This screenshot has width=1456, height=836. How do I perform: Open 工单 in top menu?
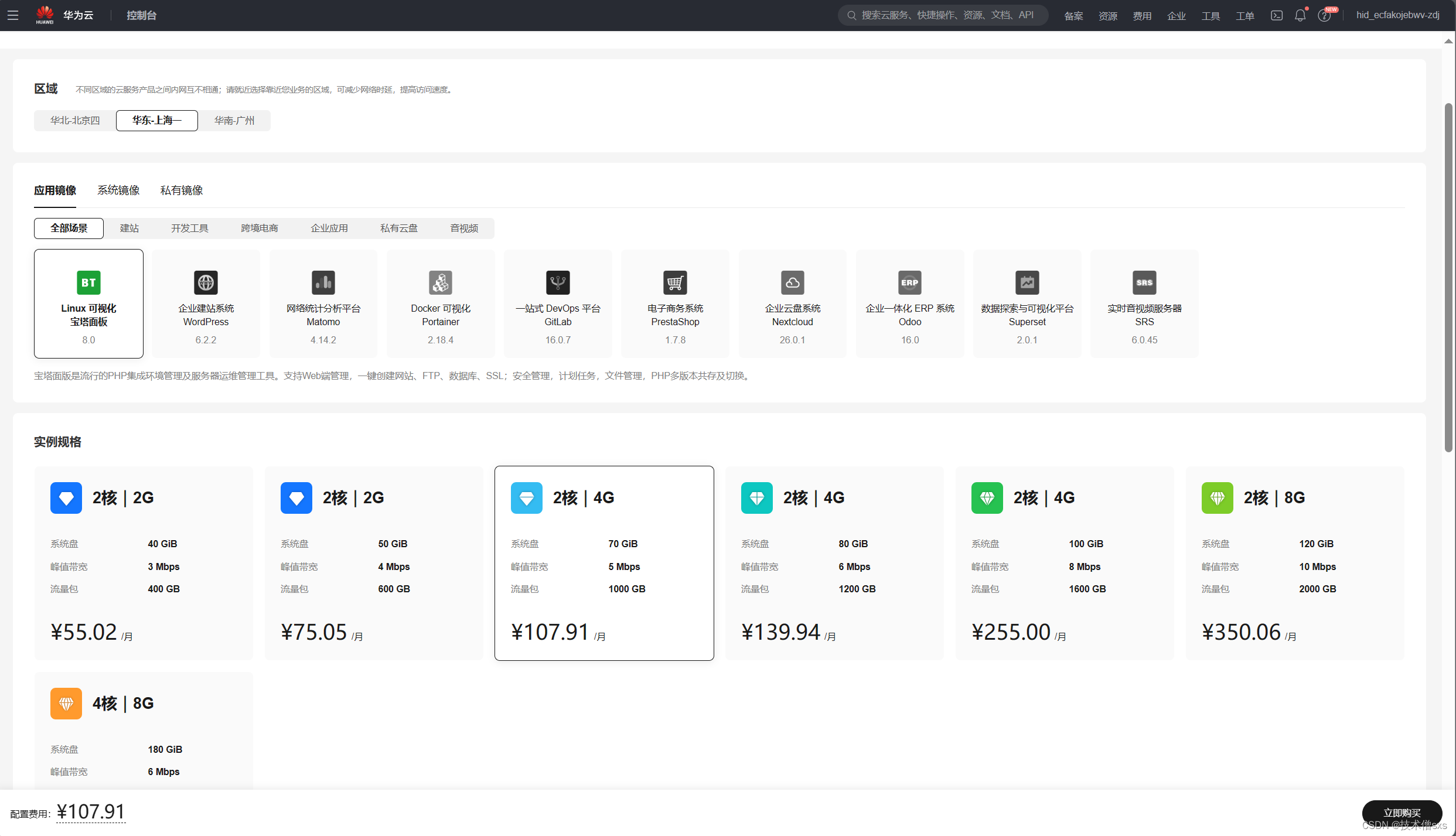[x=1245, y=16]
